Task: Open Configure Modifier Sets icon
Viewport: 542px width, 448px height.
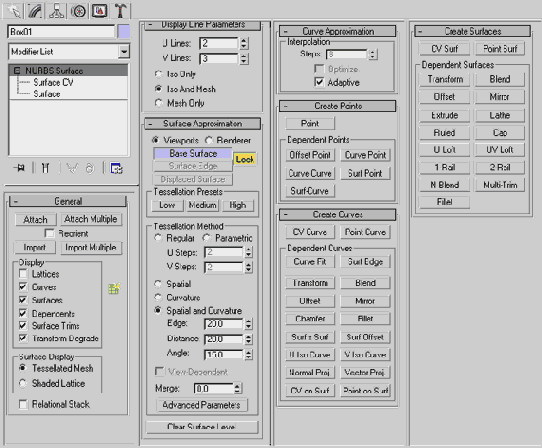Action: [116, 168]
